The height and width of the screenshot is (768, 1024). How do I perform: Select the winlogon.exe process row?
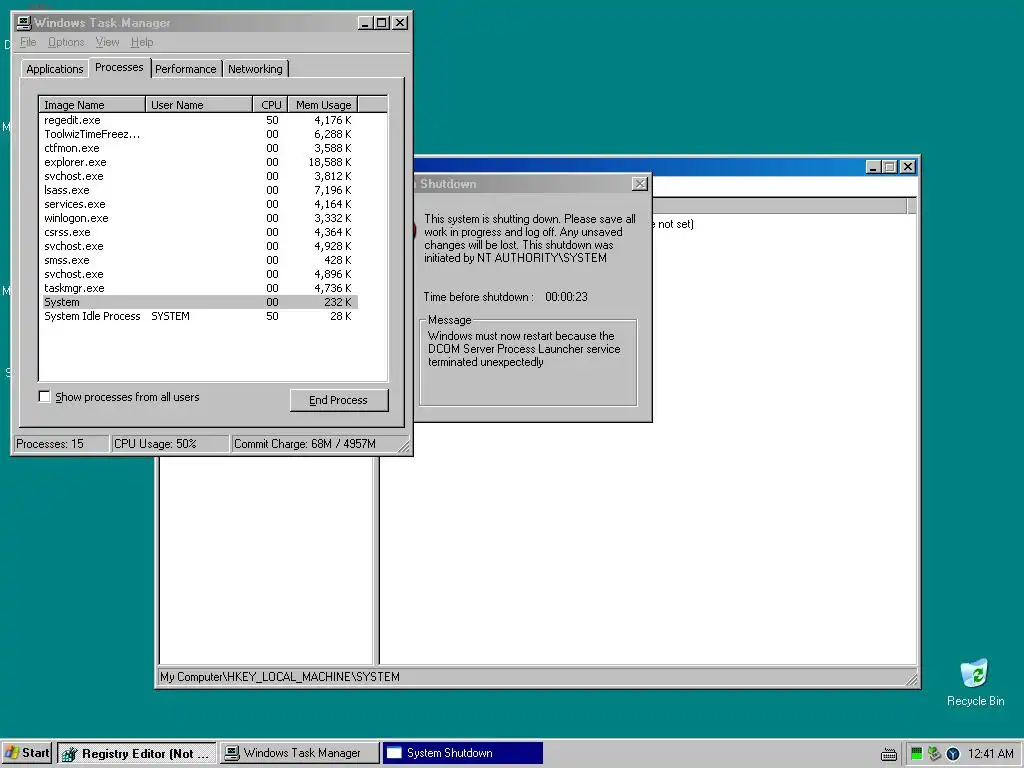coord(199,218)
